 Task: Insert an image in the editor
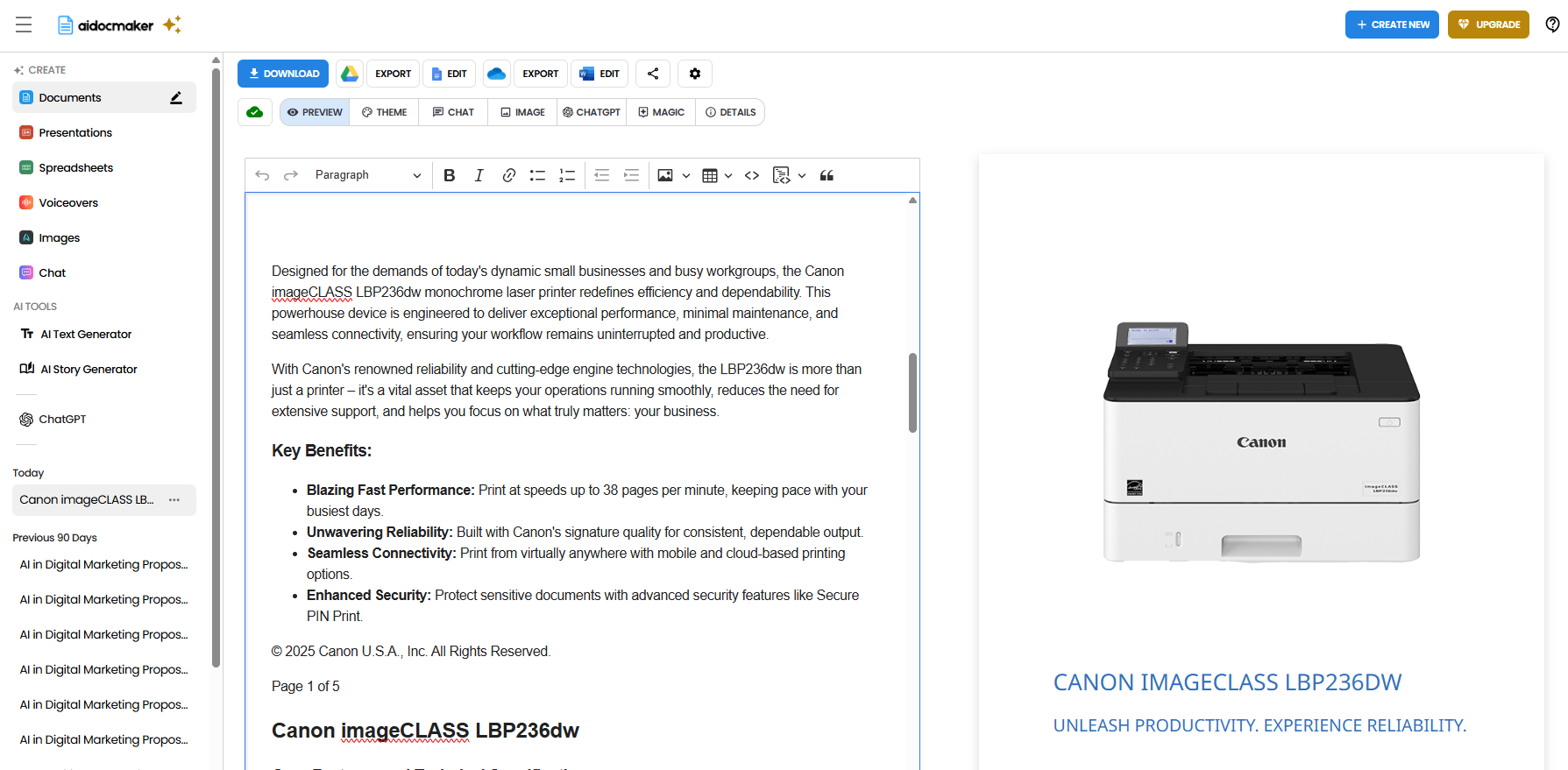[665, 175]
